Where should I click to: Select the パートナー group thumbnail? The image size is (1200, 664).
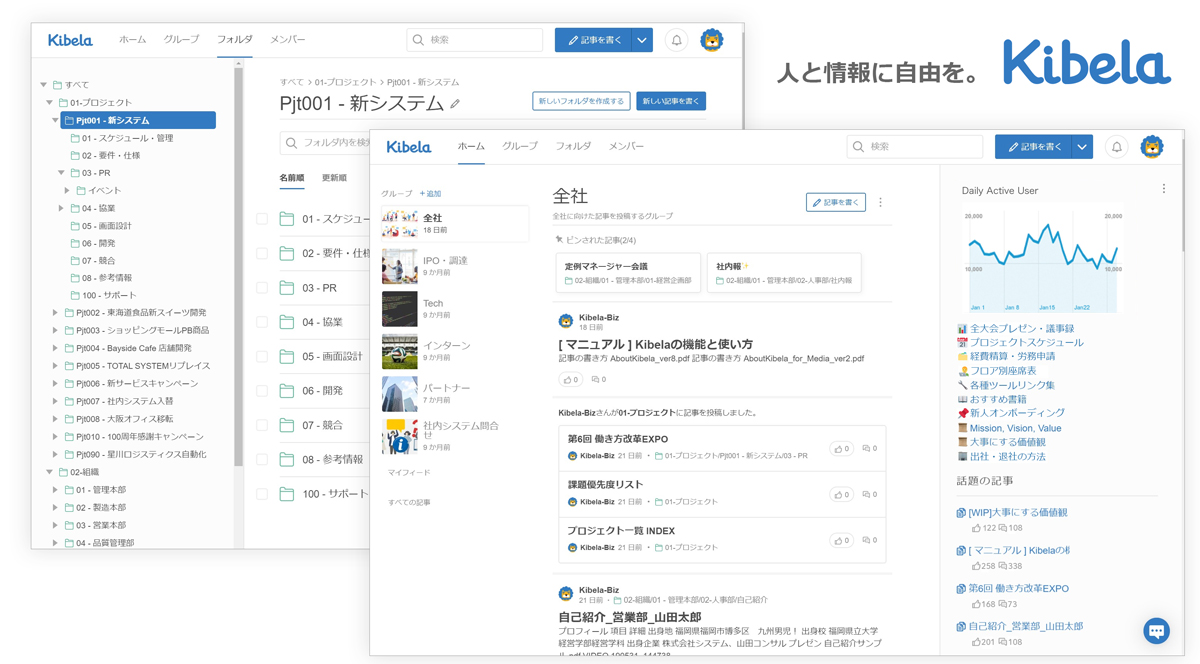[399, 394]
